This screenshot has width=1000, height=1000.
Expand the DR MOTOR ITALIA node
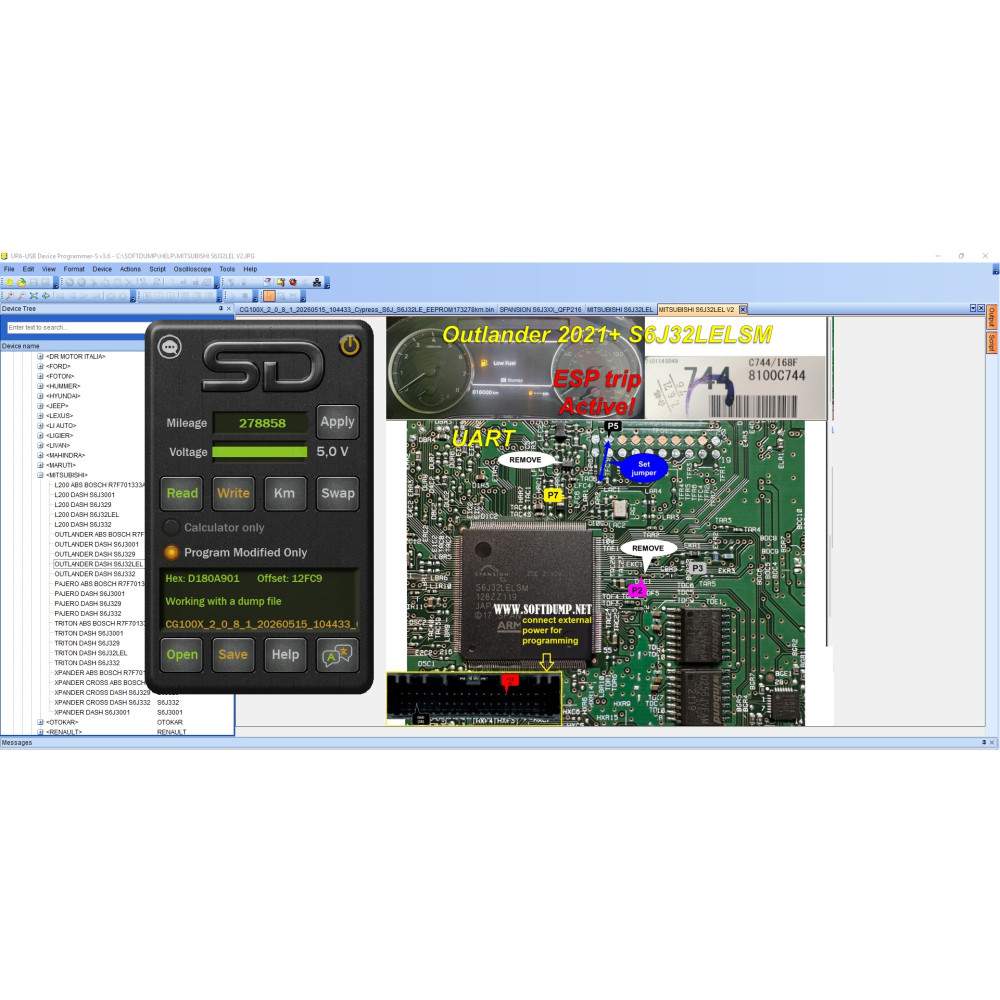tap(40, 357)
